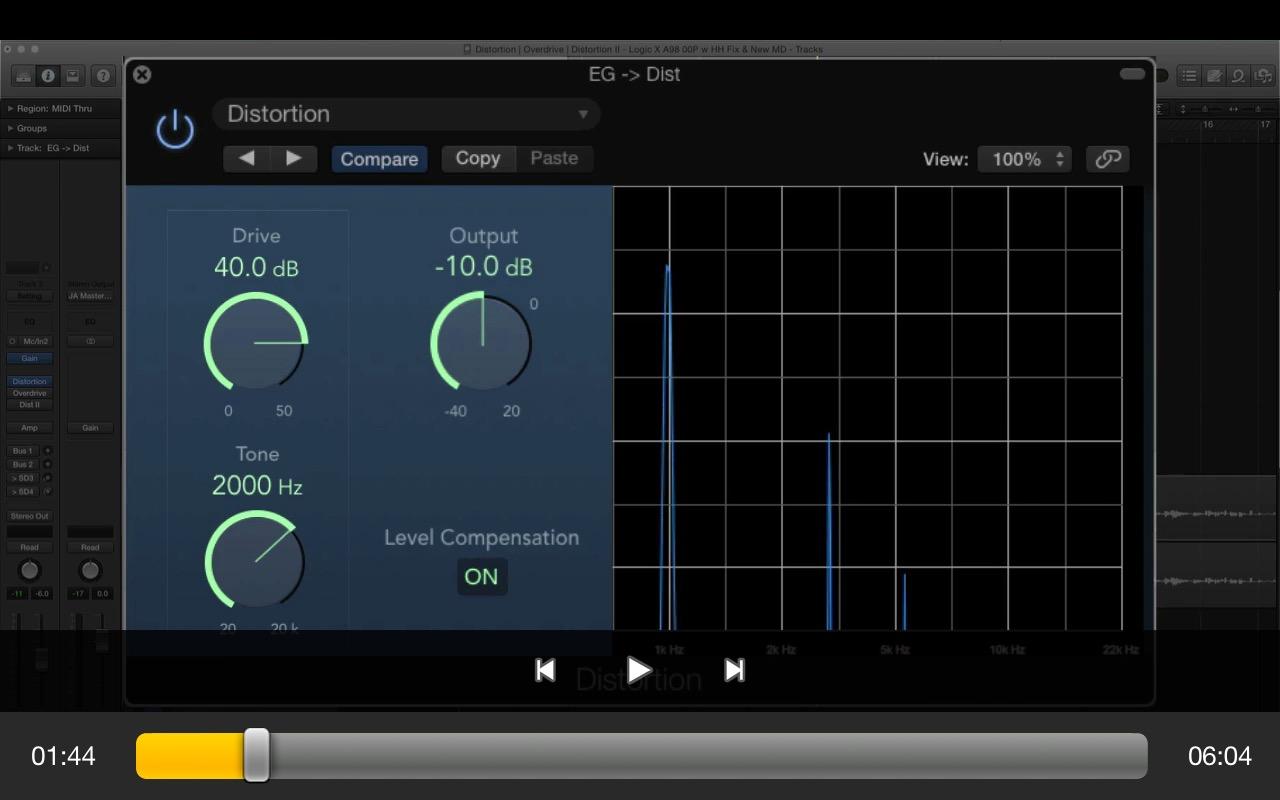
Task: Click the Compare button
Action: click(379, 159)
